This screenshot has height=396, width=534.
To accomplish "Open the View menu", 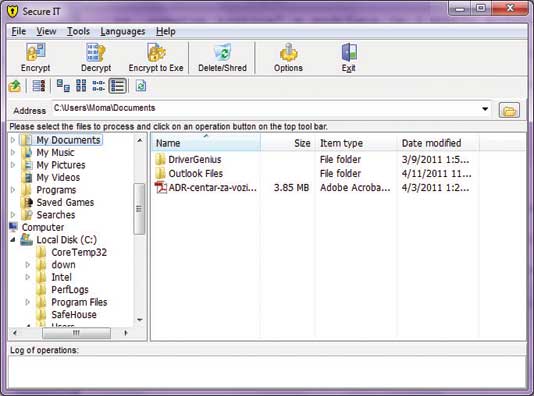I will pyautogui.click(x=46, y=31).
